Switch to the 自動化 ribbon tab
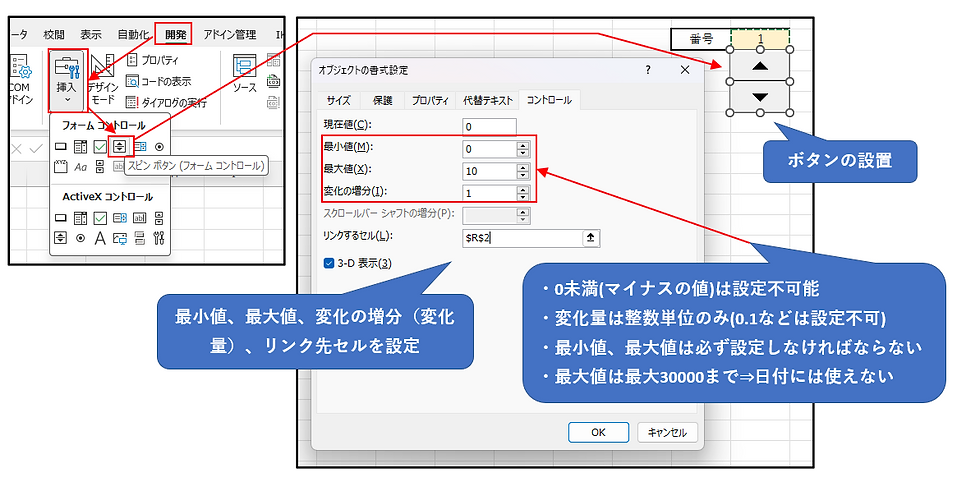 point(132,34)
